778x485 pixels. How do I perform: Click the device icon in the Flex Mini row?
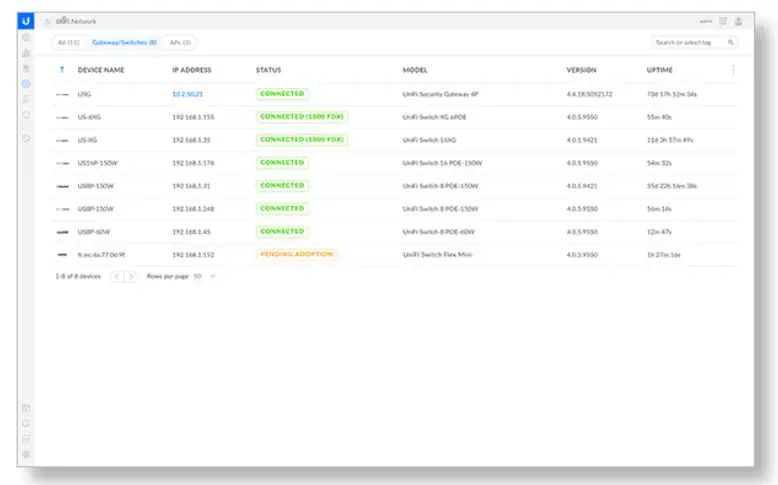62,255
